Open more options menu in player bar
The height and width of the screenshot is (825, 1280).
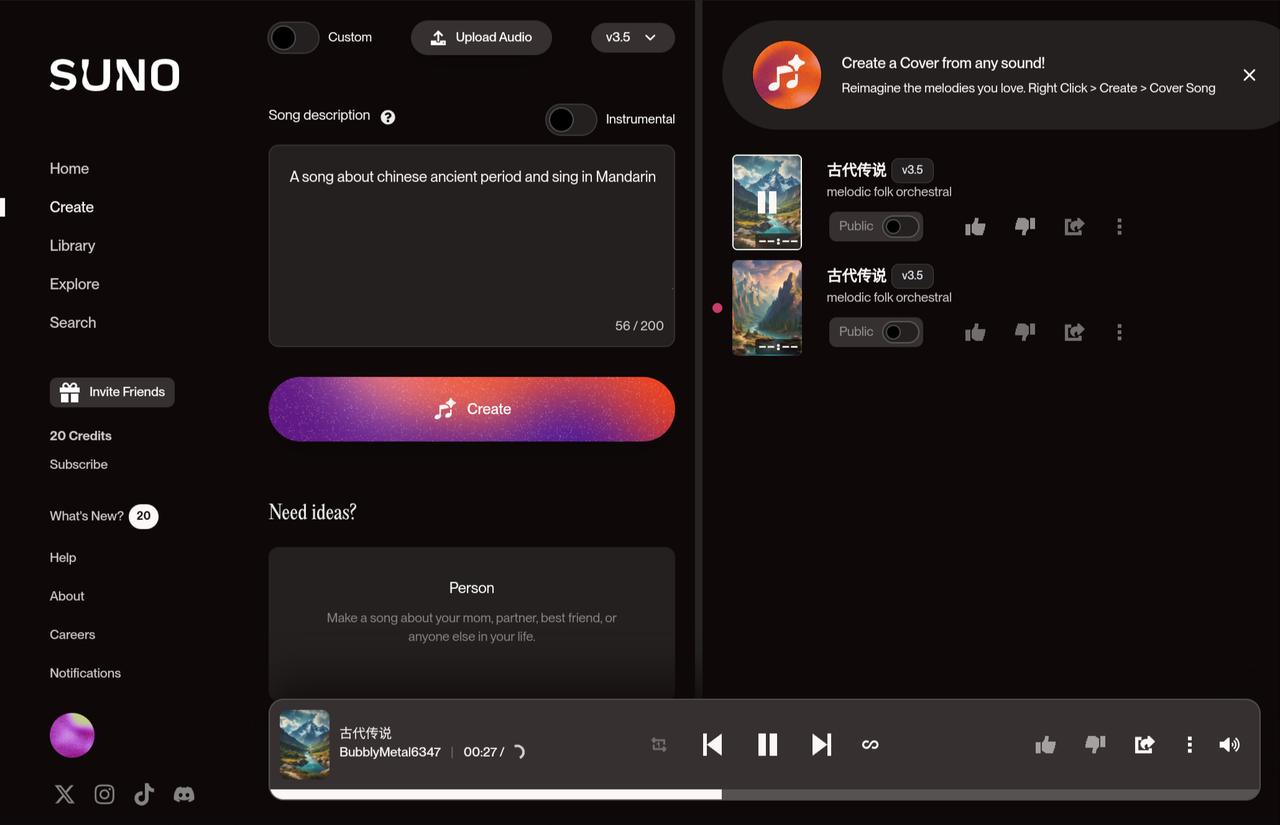[x=1189, y=744]
